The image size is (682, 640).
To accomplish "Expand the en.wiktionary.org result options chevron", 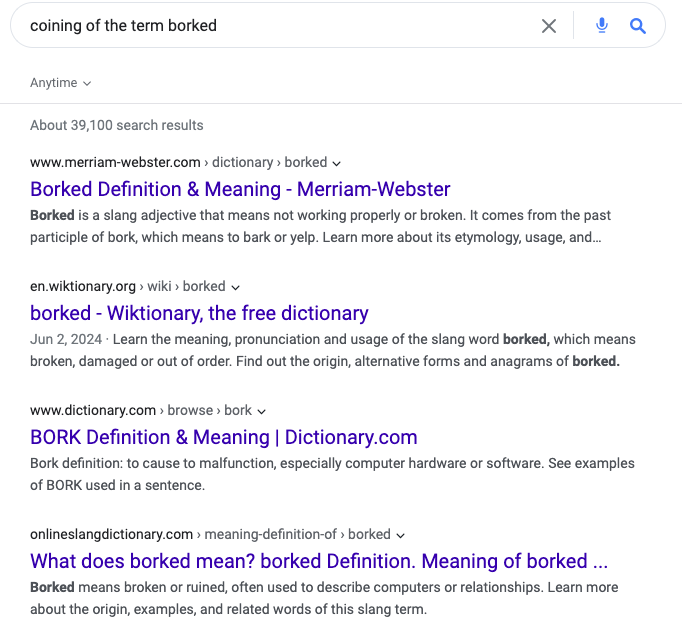I will coord(235,288).
